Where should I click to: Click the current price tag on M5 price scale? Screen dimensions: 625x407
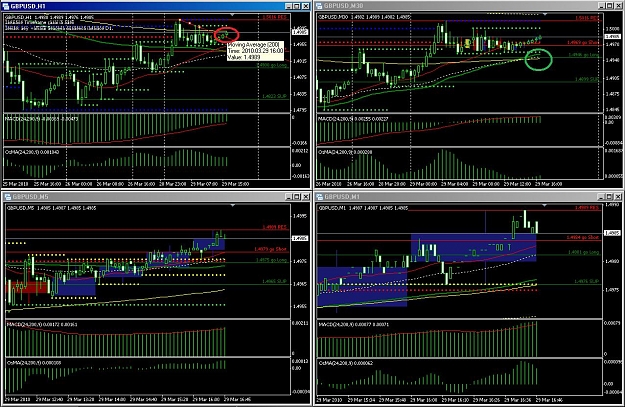point(300,238)
